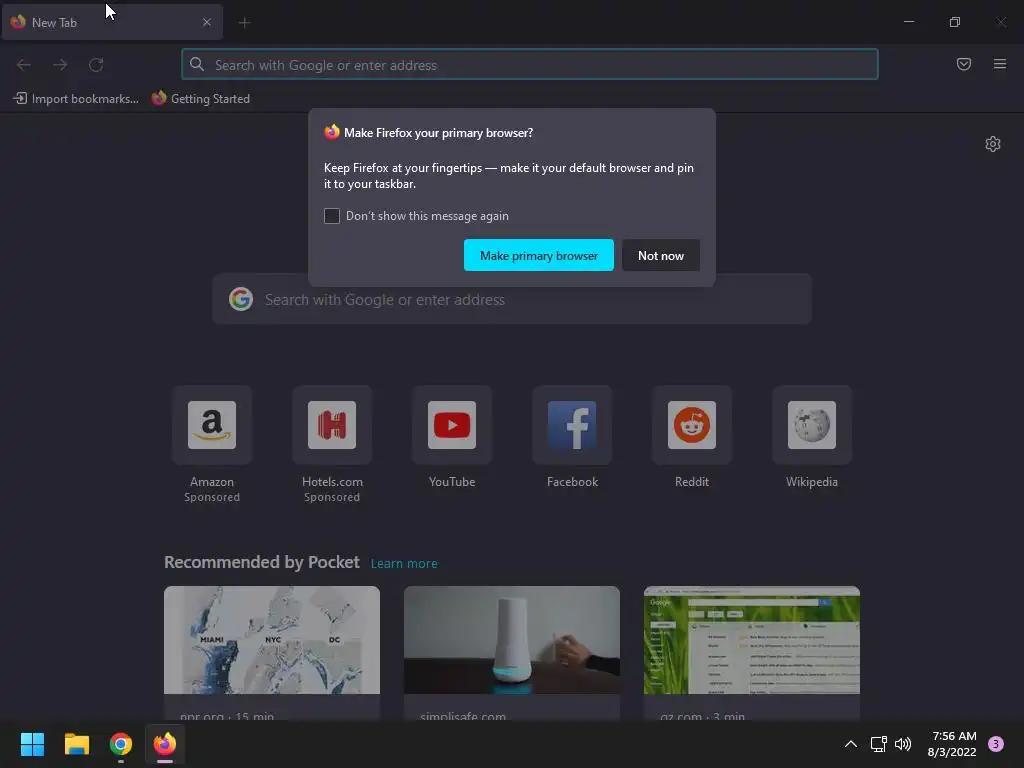
Task: Select the New Tab tab
Action: [112, 22]
